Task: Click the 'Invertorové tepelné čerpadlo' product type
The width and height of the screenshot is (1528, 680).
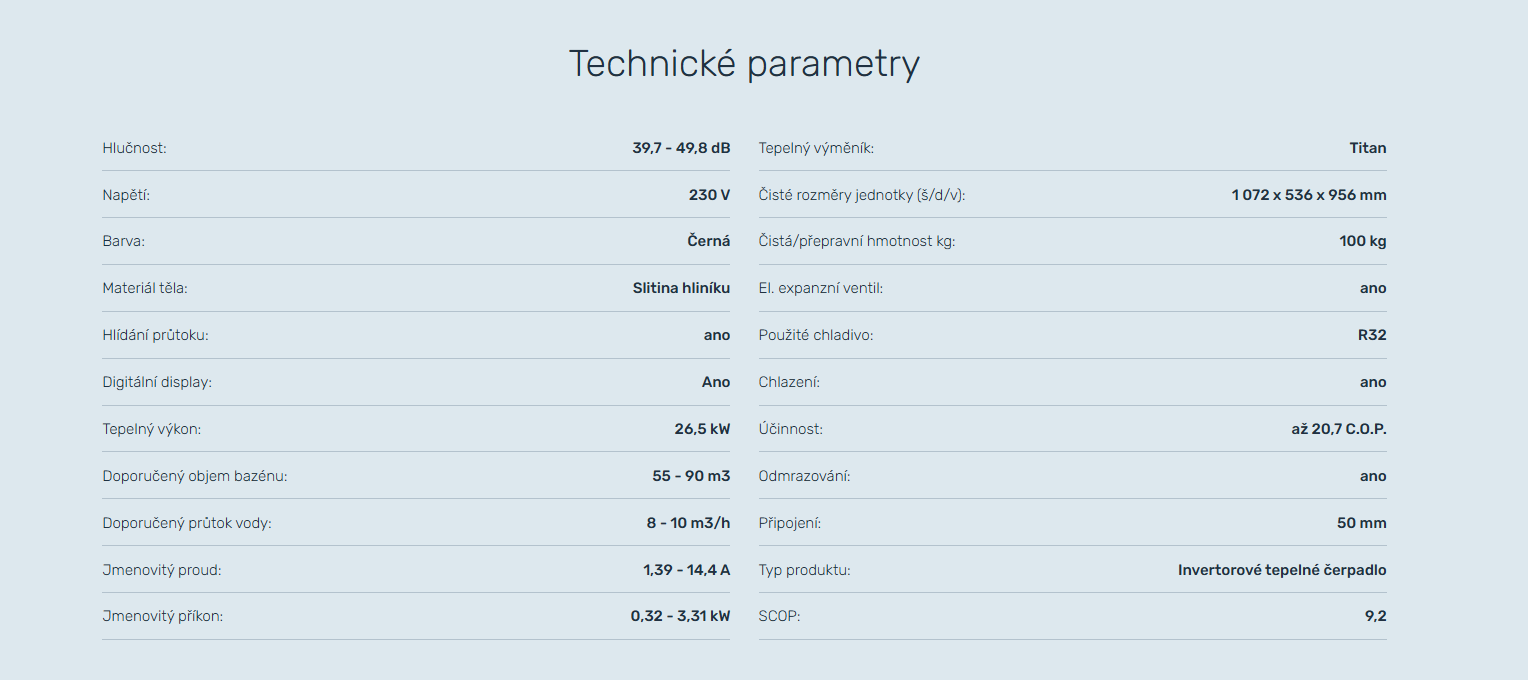Action: 1281,570
